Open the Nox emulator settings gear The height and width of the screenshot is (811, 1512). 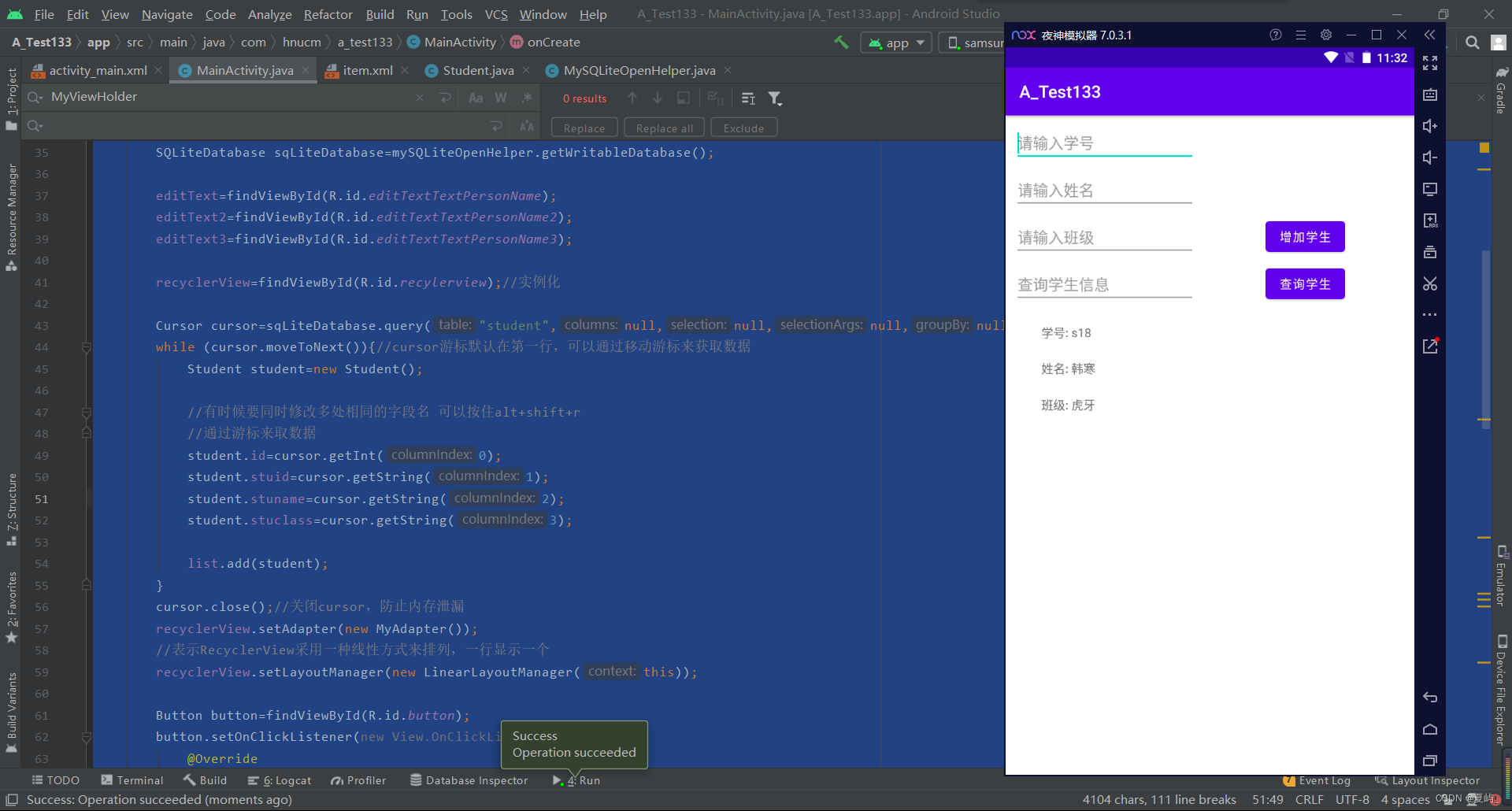[1326, 35]
